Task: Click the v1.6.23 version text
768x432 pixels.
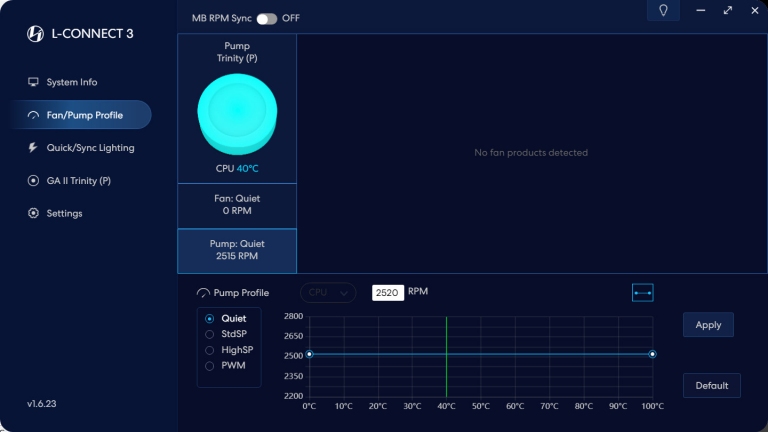Action: (x=42, y=404)
